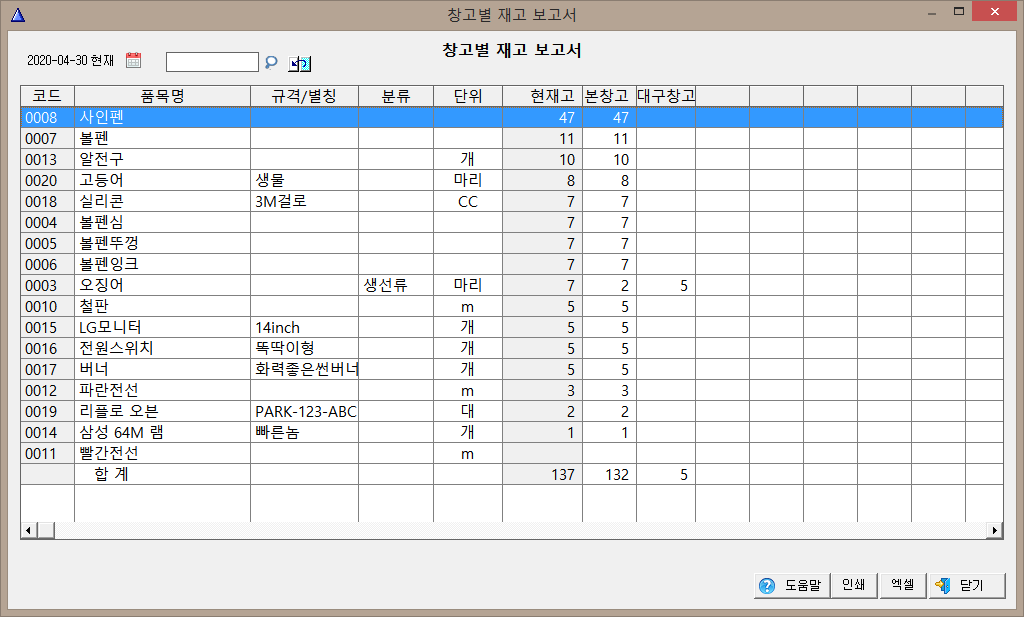
Task: Select the 전원스위치 item cell
Action: [163, 348]
